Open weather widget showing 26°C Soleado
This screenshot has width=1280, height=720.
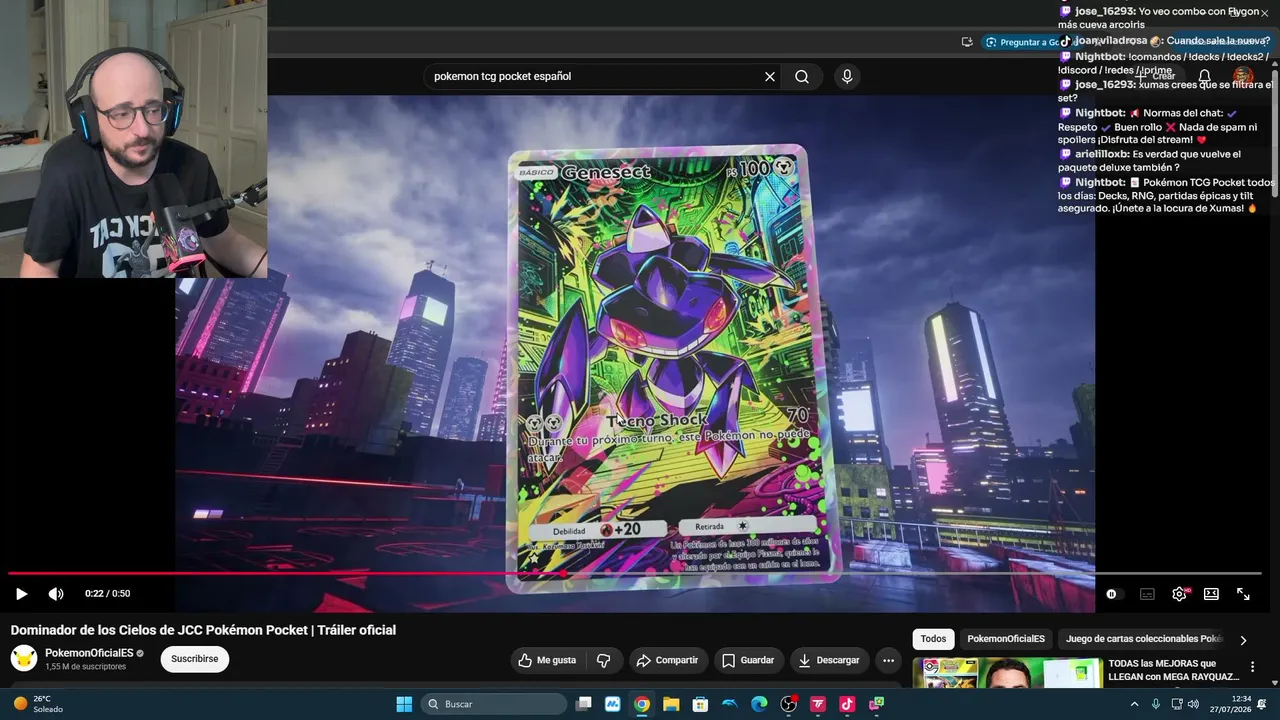38,704
